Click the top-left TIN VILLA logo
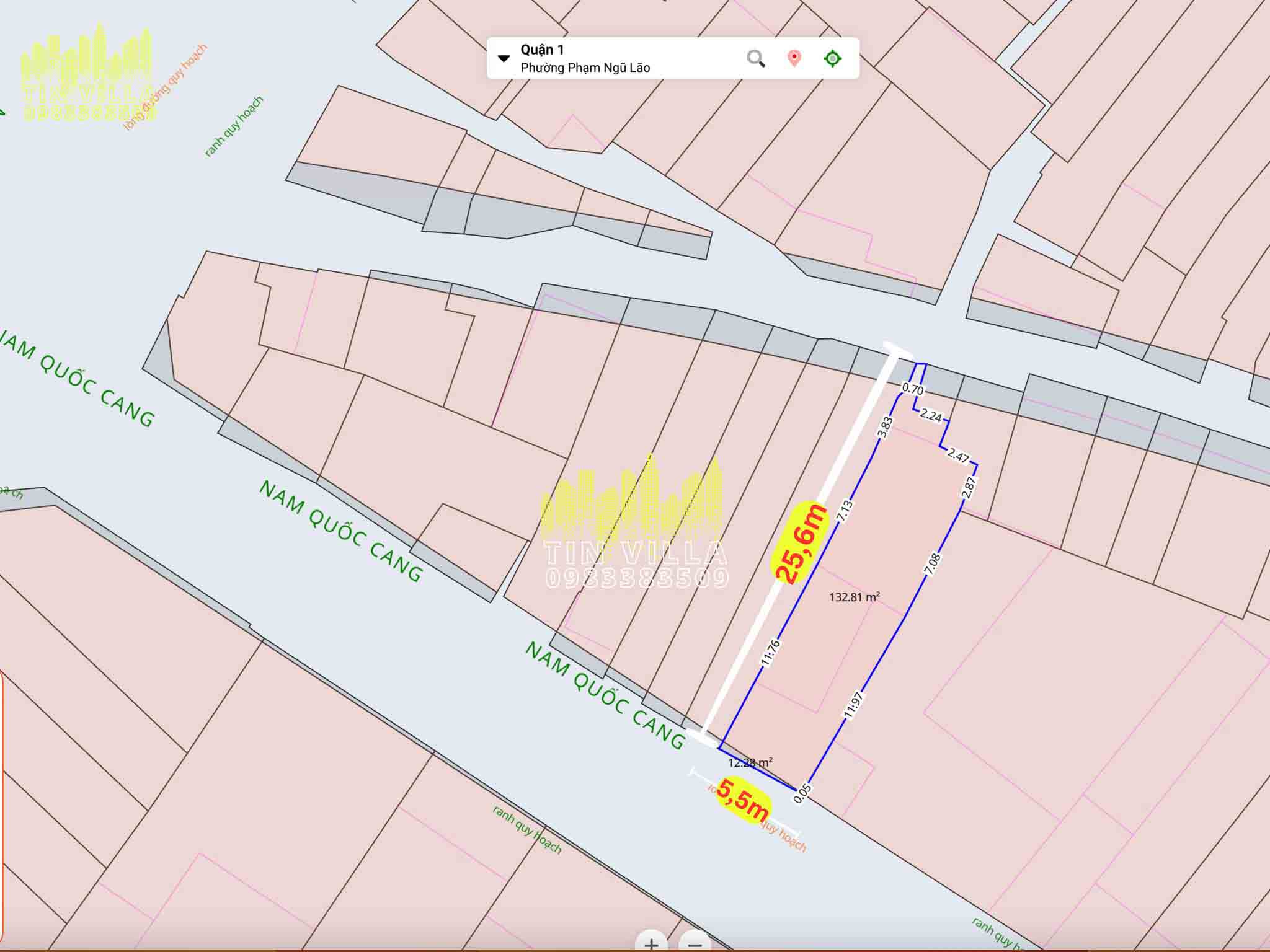This screenshot has width=1270, height=952. pyautogui.click(x=87, y=71)
